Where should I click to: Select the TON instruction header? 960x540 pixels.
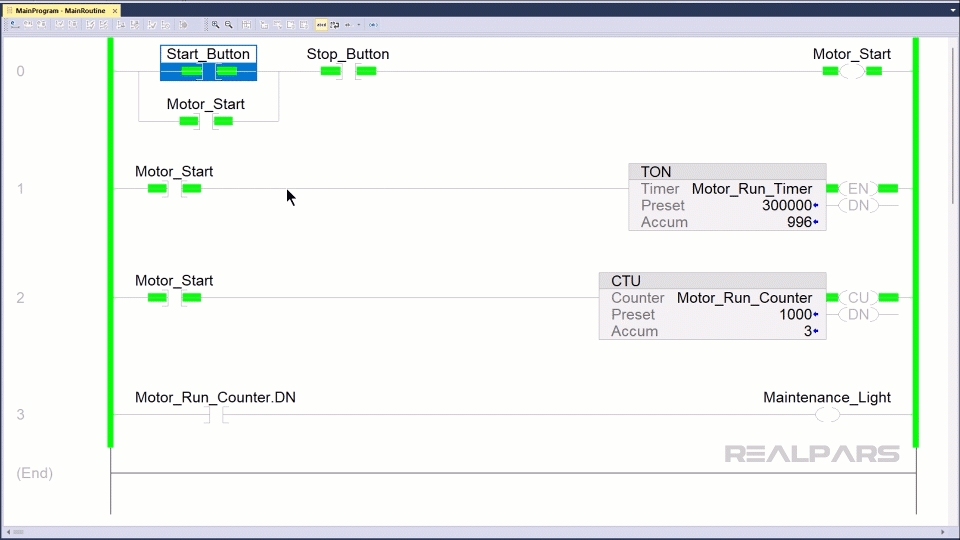(x=727, y=172)
